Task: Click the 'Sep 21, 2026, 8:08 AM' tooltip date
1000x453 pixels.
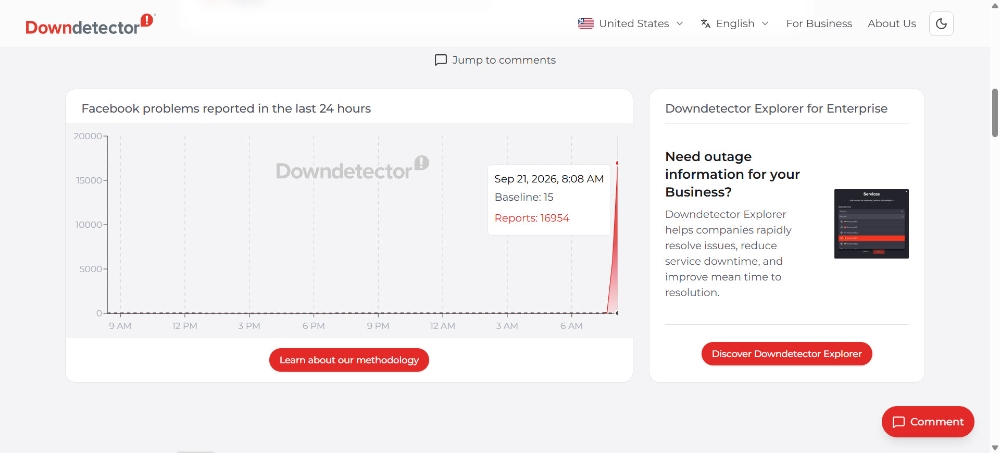Action: 548,179
